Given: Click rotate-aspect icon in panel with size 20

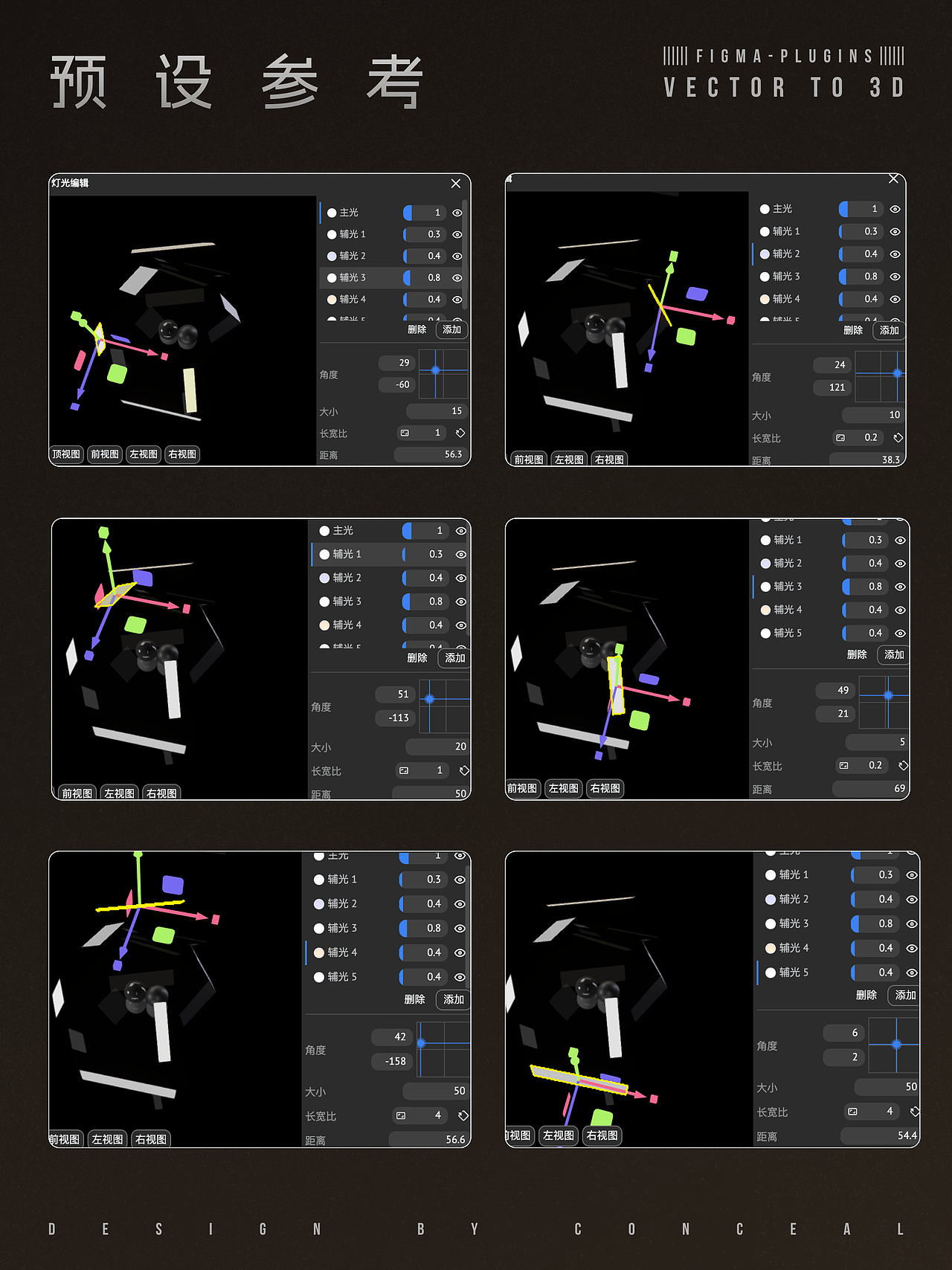Looking at the screenshot, I should click(x=464, y=770).
